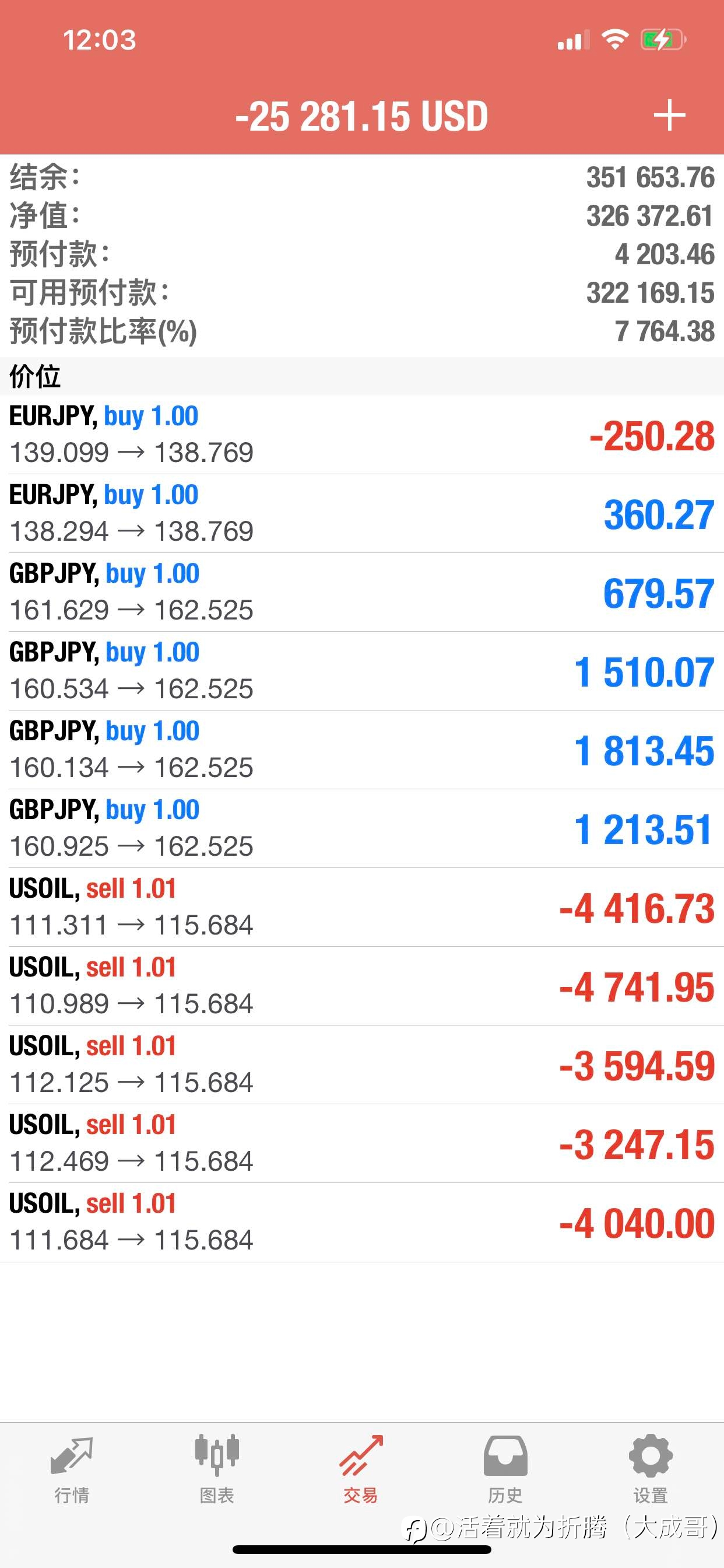724x1568 pixels.
Task: Select EURJPY position showing 360.27 profit
Action: click(x=362, y=514)
